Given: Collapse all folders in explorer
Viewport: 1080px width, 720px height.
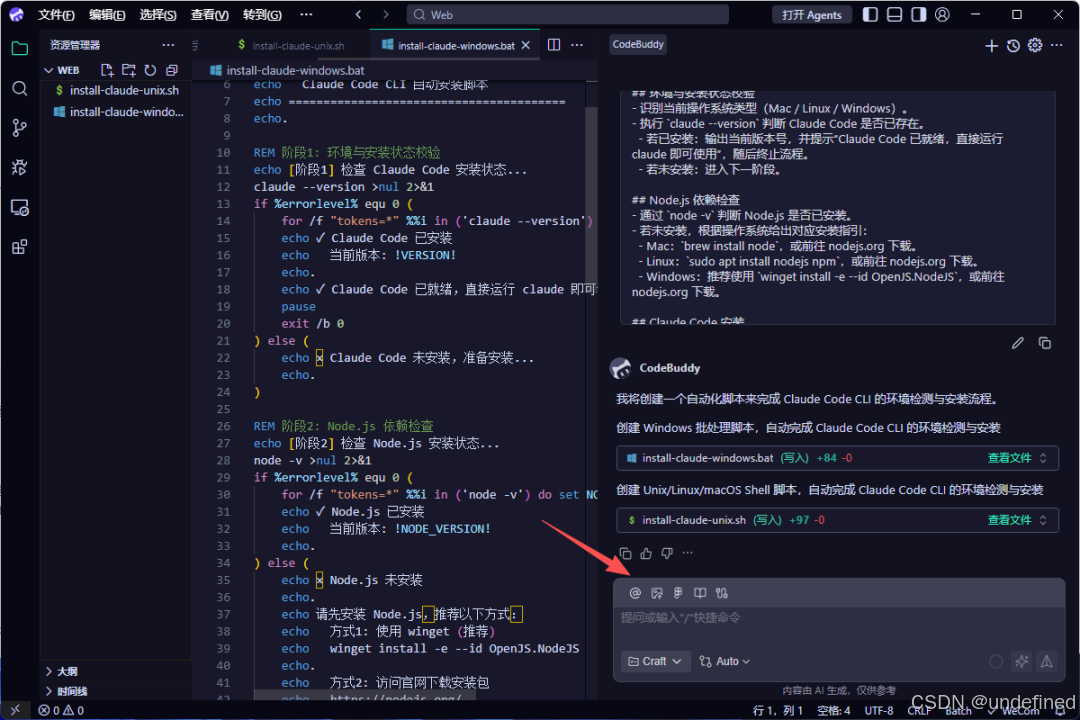Looking at the screenshot, I should [x=172, y=70].
